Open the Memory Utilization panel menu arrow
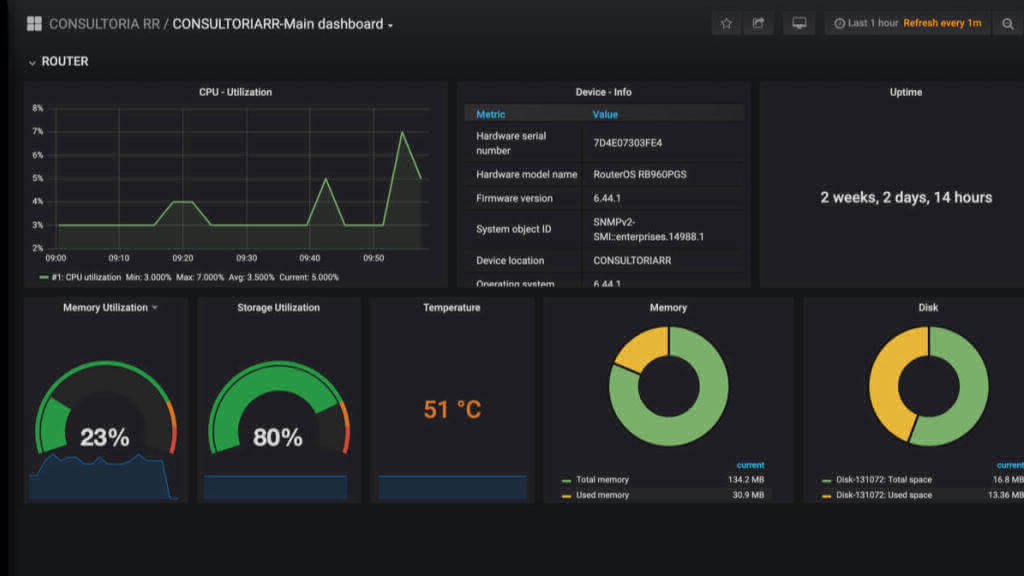 pyautogui.click(x=155, y=308)
